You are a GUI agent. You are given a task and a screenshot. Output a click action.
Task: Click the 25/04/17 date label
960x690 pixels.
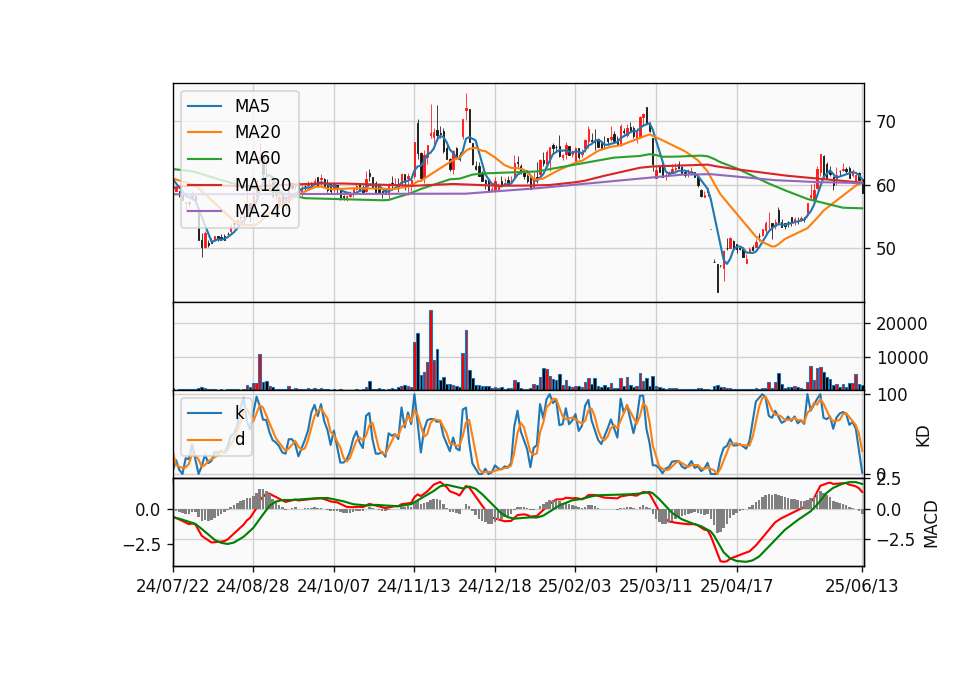737,586
